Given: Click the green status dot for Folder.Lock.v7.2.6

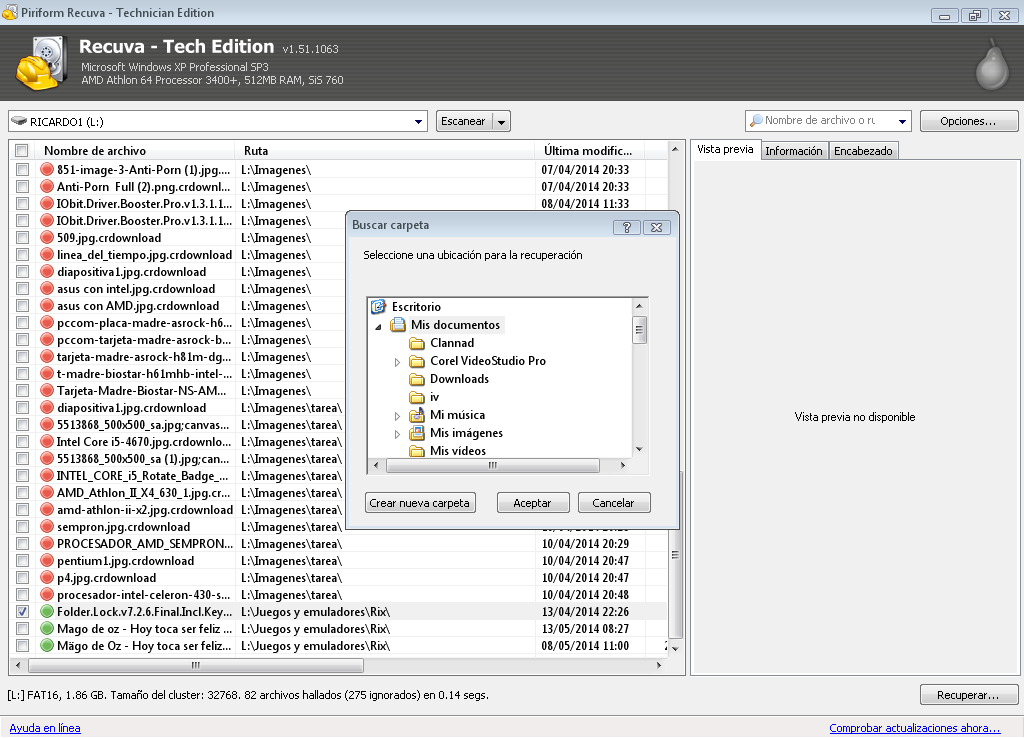Looking at the screenshot, I should 46,611.
